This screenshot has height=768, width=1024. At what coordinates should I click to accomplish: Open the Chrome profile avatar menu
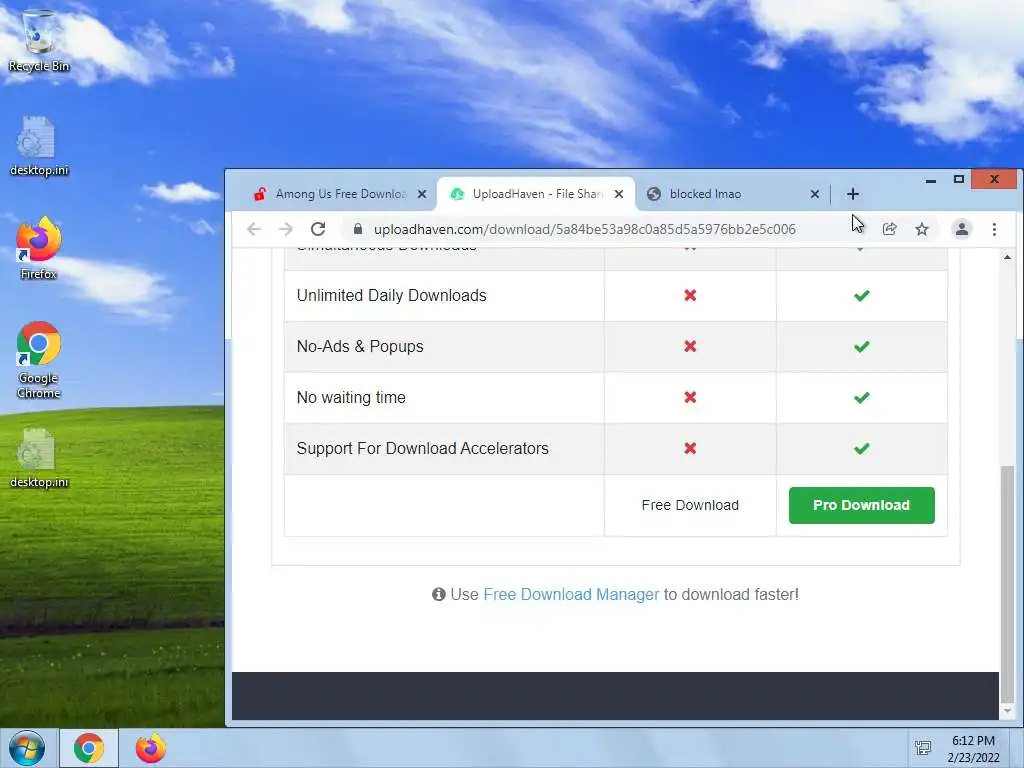click(x=961, y=229)
